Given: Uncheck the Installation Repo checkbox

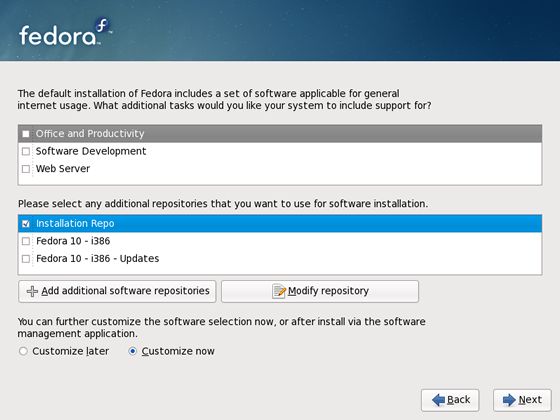Looking at the screenshot, I should click(x=26, y=224).
